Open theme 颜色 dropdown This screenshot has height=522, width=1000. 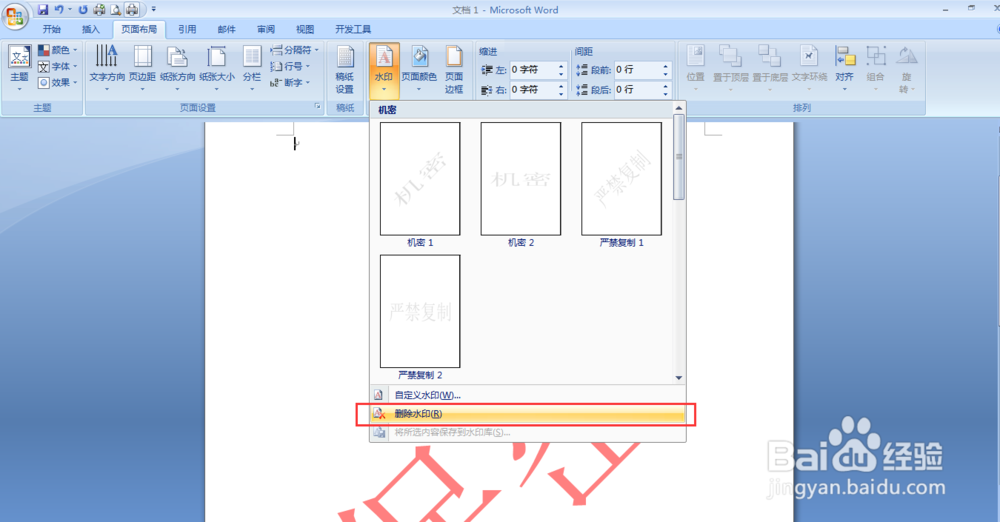[58, 50]
